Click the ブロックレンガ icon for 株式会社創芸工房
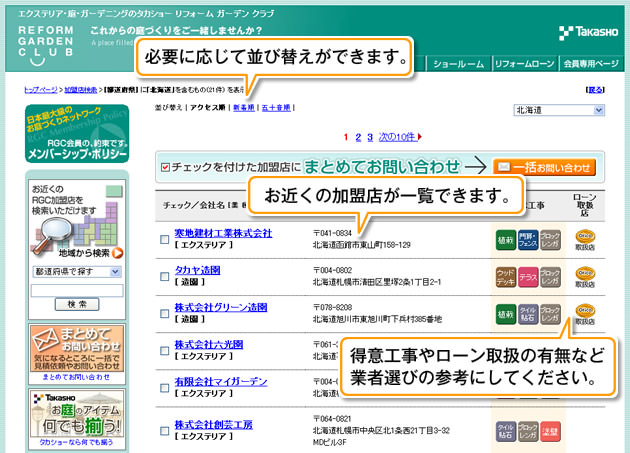This screenshot has height=453, width=630. pyautogui.click(x=528, y=431)
